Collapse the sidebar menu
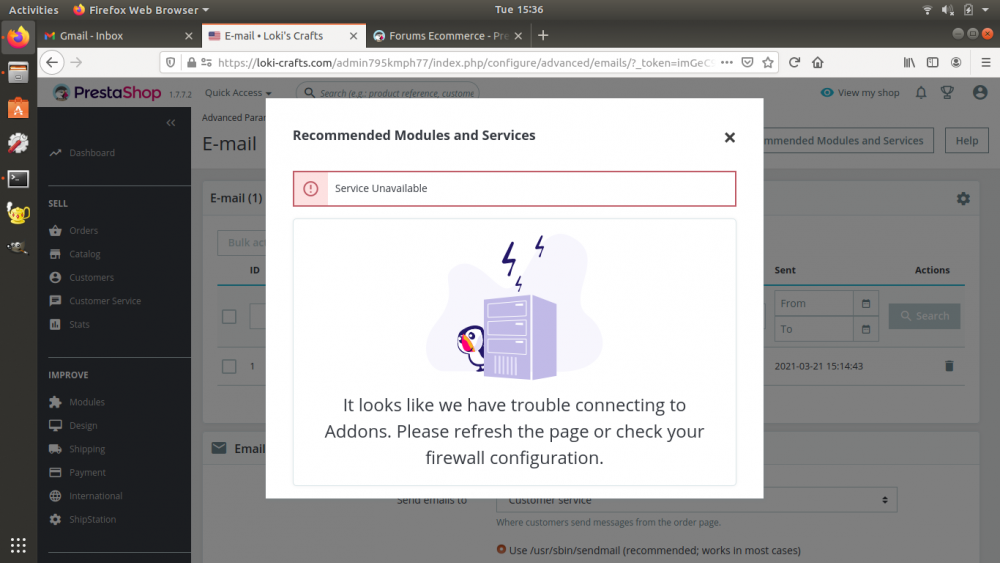The height and width of the screenshot is (563, 1000). tap(170, 122)
